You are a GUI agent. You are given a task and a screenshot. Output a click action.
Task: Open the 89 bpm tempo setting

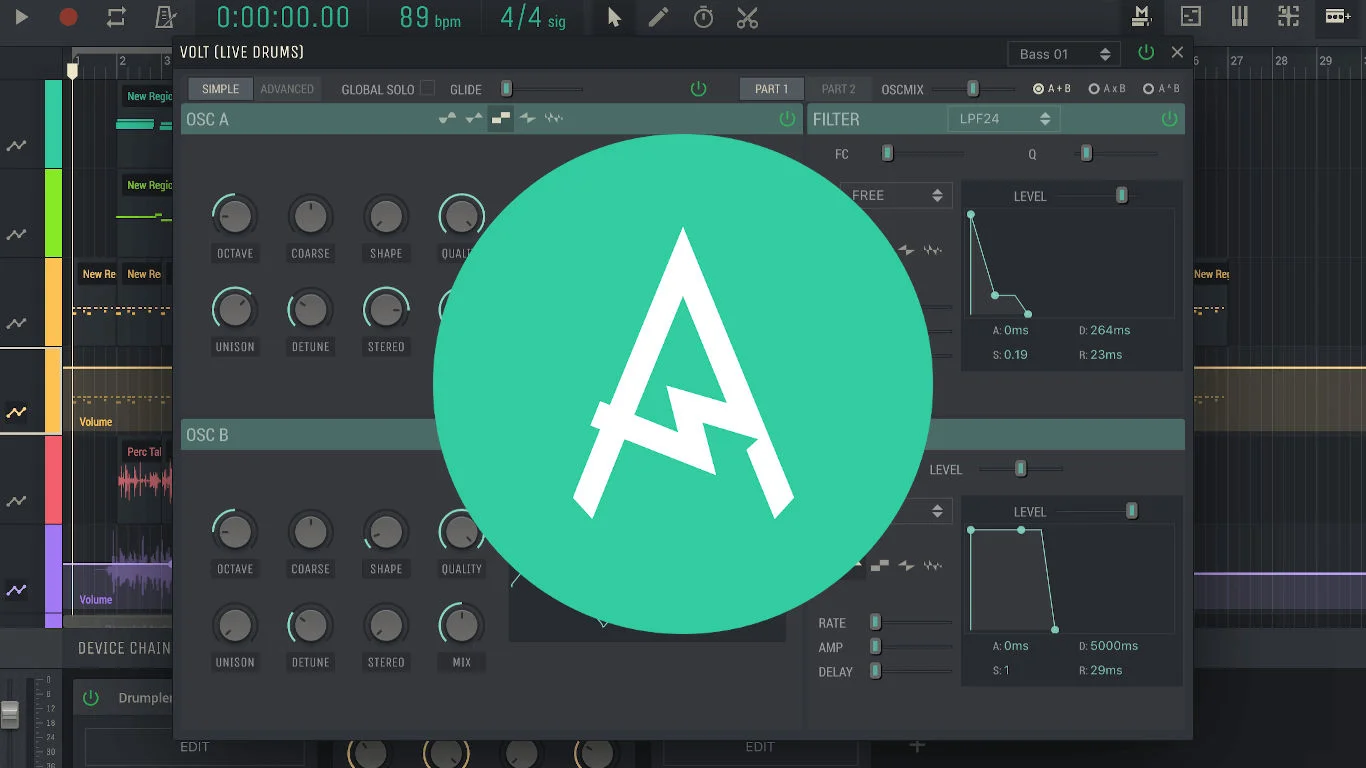430,17
